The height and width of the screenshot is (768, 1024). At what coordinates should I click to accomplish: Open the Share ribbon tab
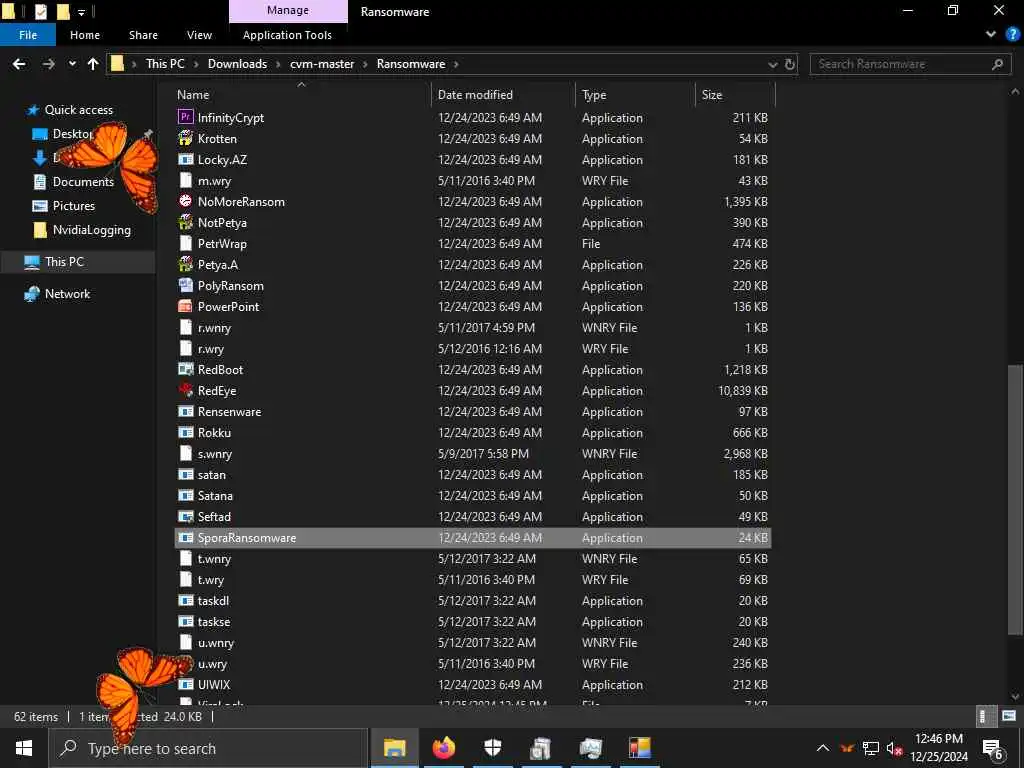[143, 35]
